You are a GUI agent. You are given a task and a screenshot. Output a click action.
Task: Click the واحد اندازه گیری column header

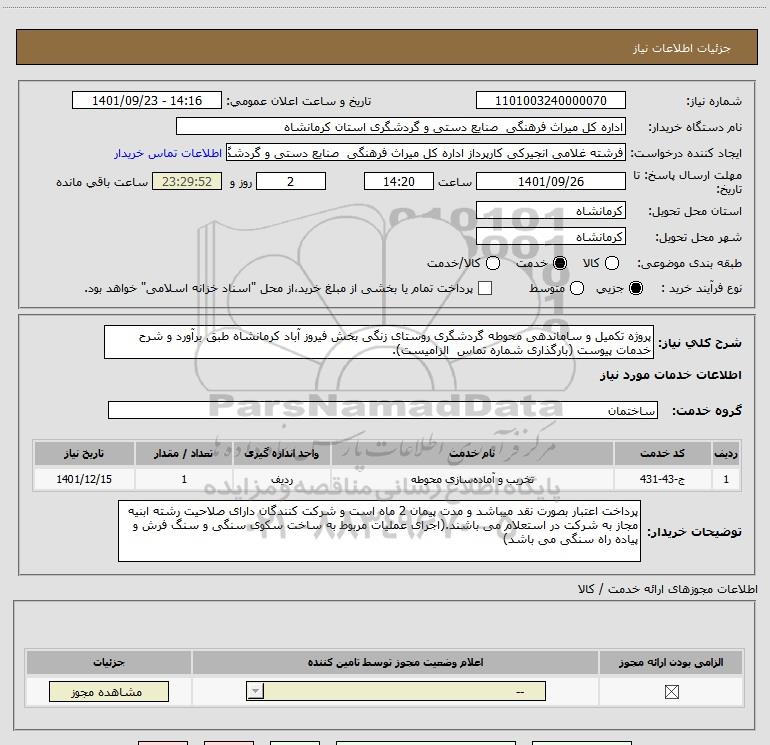282,453
